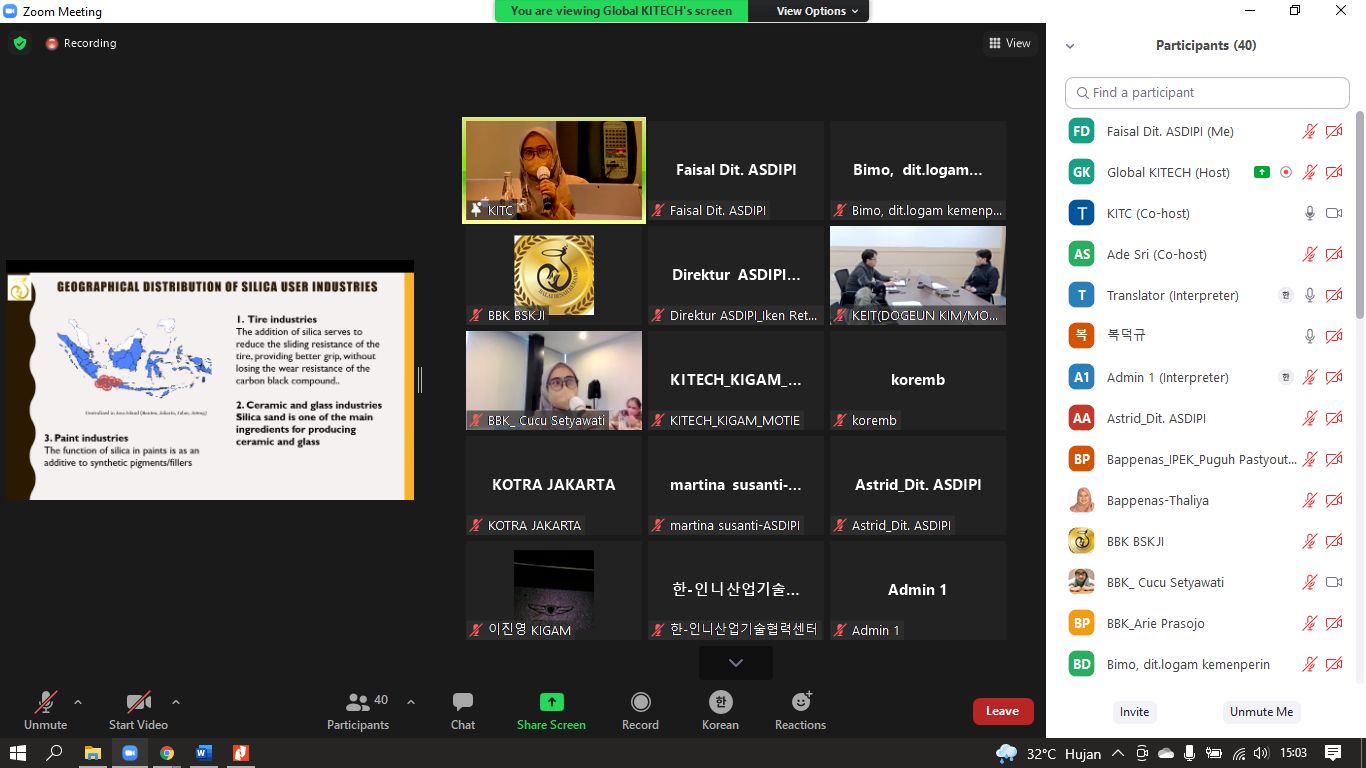The image size is (1366, 768).
Task: Open Chrome from the taskbar
Action: coord(167,753)
